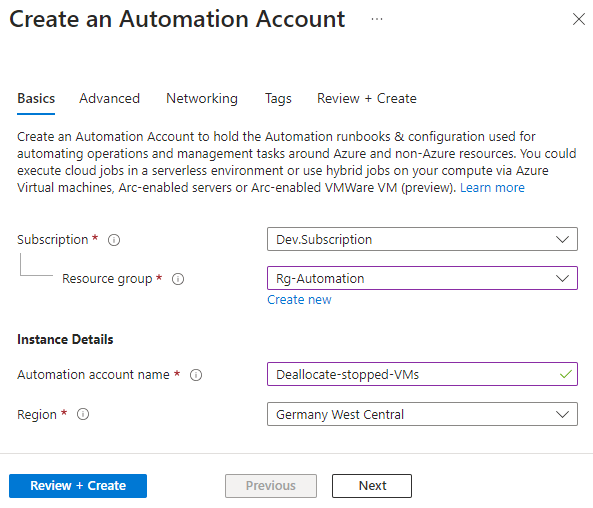Go to the Tags tab
593x508 pixels.
click(x=278, y=98)
